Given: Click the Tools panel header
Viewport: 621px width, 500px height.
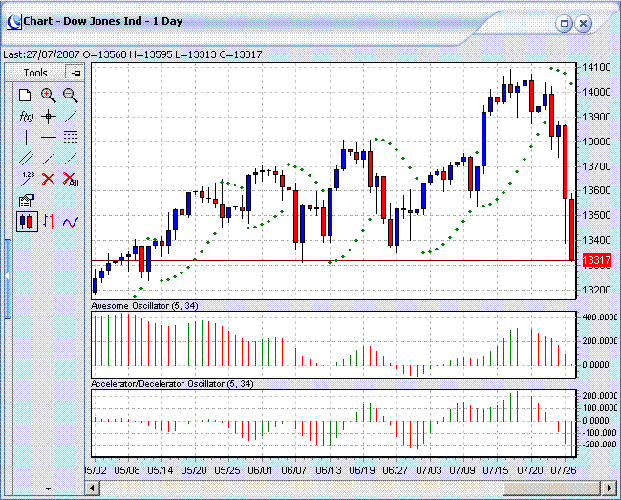Looking at the screenshot, I should (x=35, y=73).
